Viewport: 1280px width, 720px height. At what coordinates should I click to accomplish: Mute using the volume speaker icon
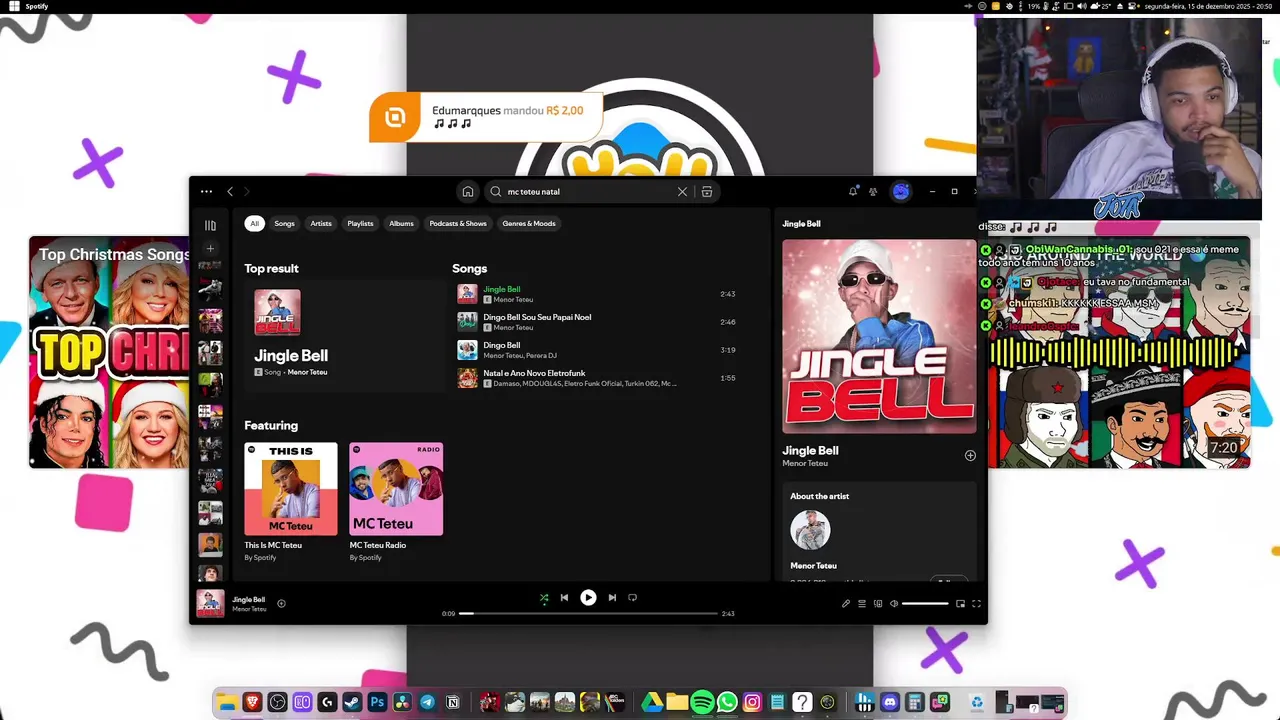894,604
